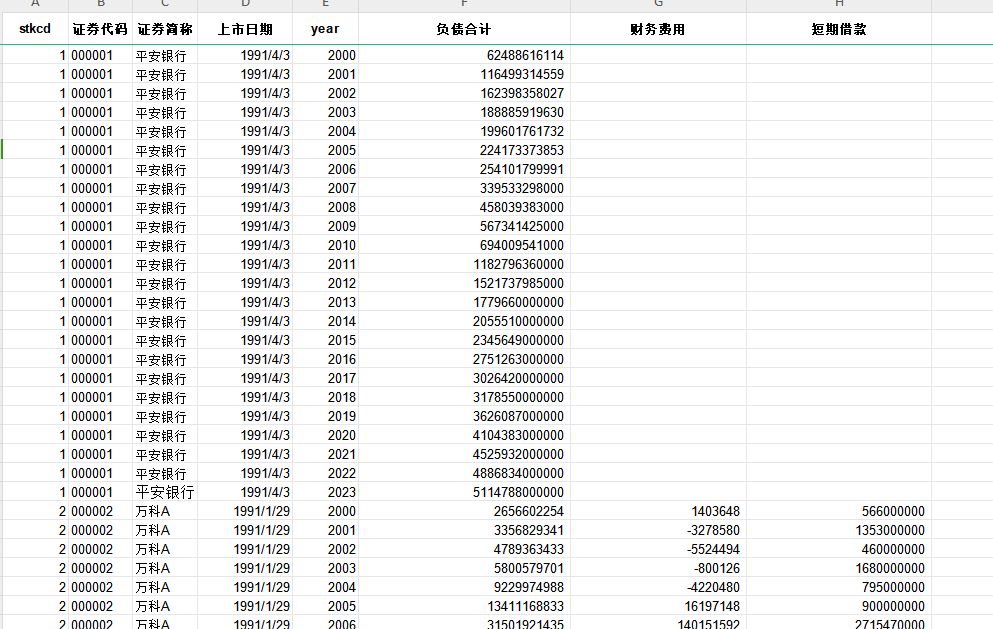Click the cell with value 5114788000000

tap(464, 492)
